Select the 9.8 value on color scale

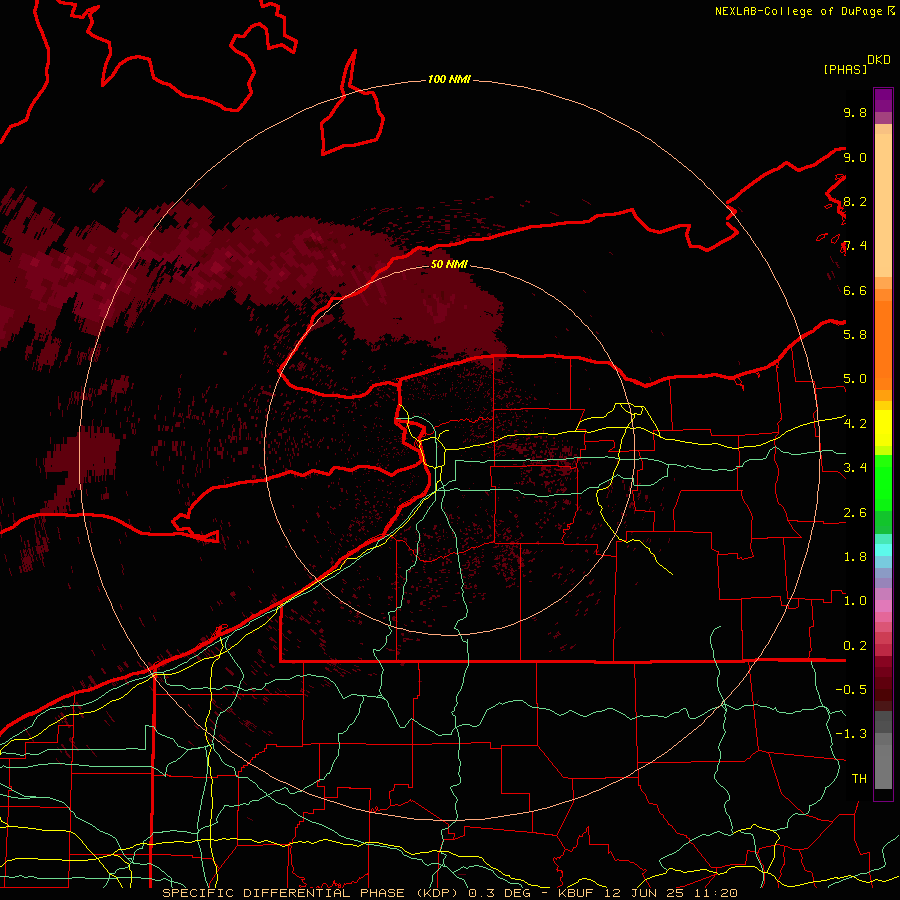point(855,112)
